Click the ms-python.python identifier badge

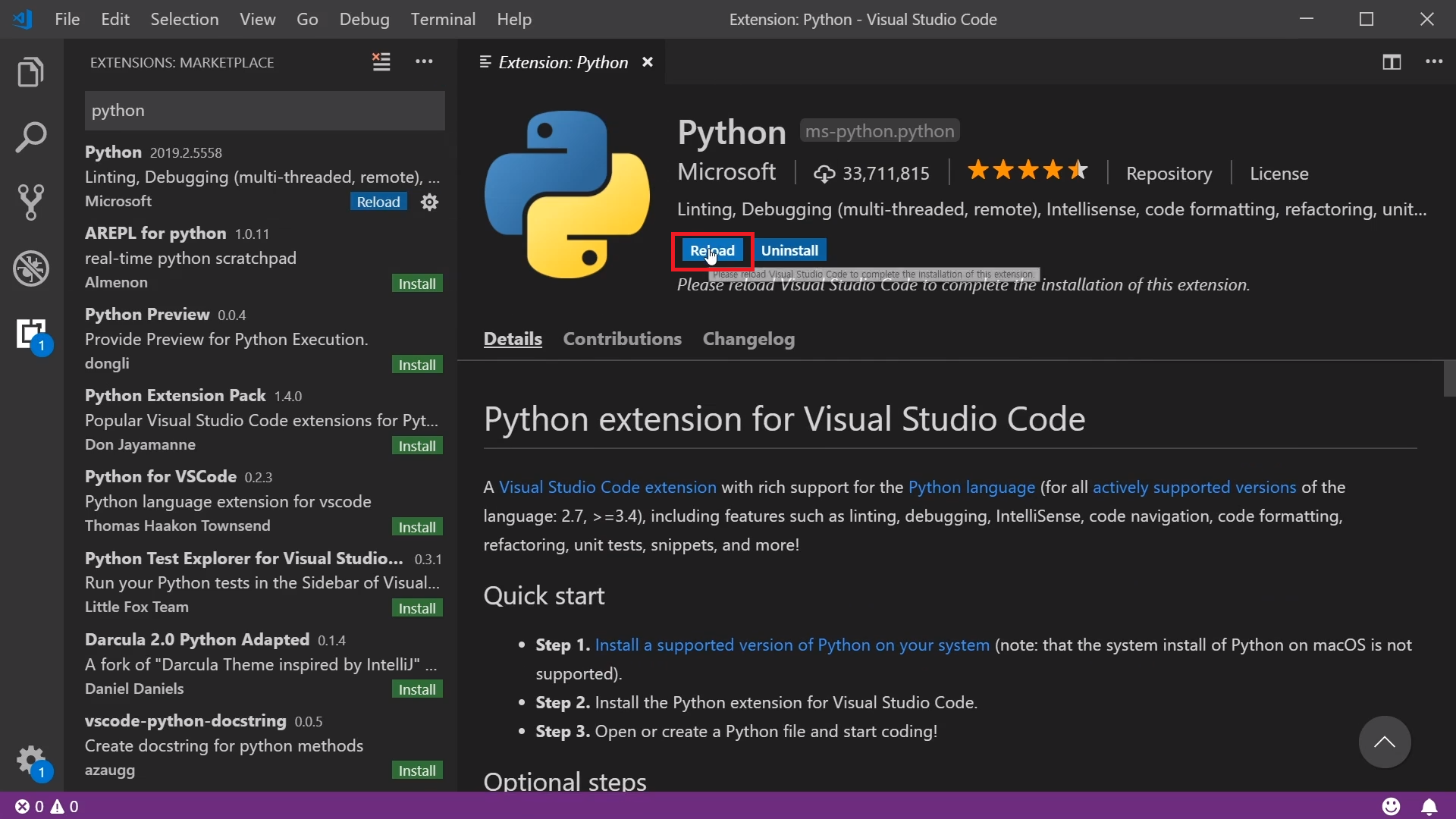coord(880,131)
